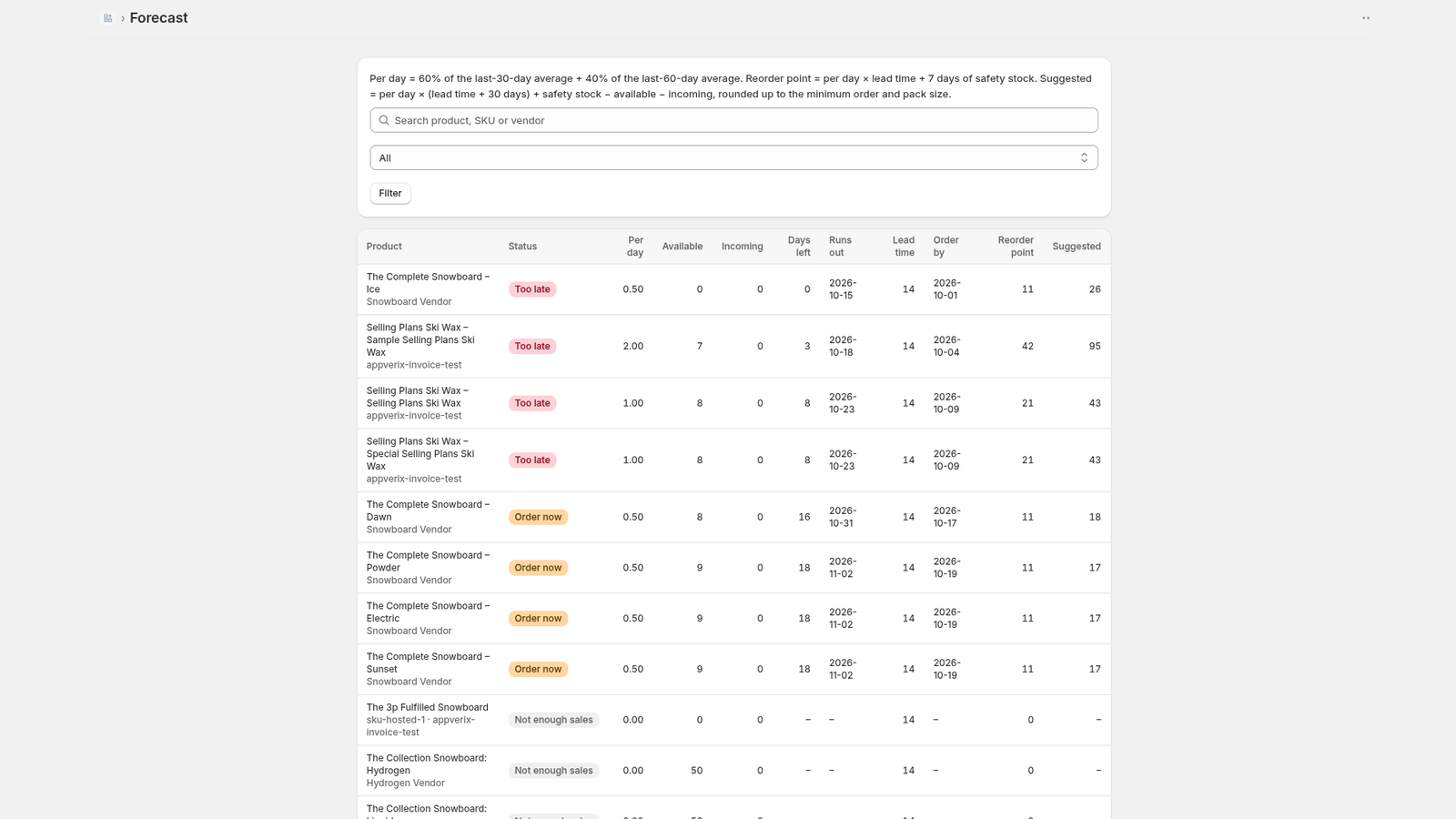Click the Per day column header
The width and height of the screenshot is (1456, 819).
[x=635, y=247]
